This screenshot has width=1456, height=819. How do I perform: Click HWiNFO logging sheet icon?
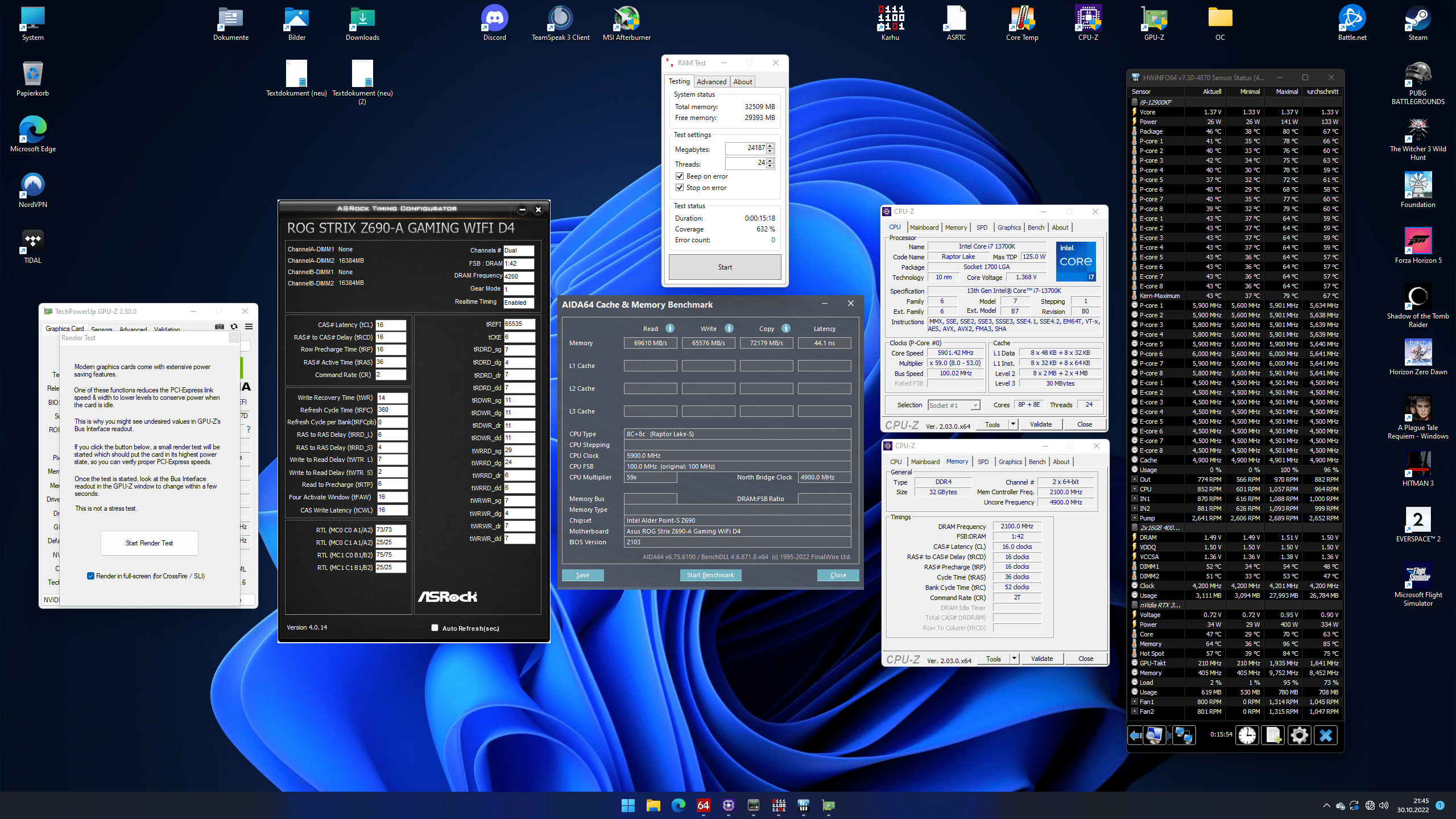(x=1273, y=735)
